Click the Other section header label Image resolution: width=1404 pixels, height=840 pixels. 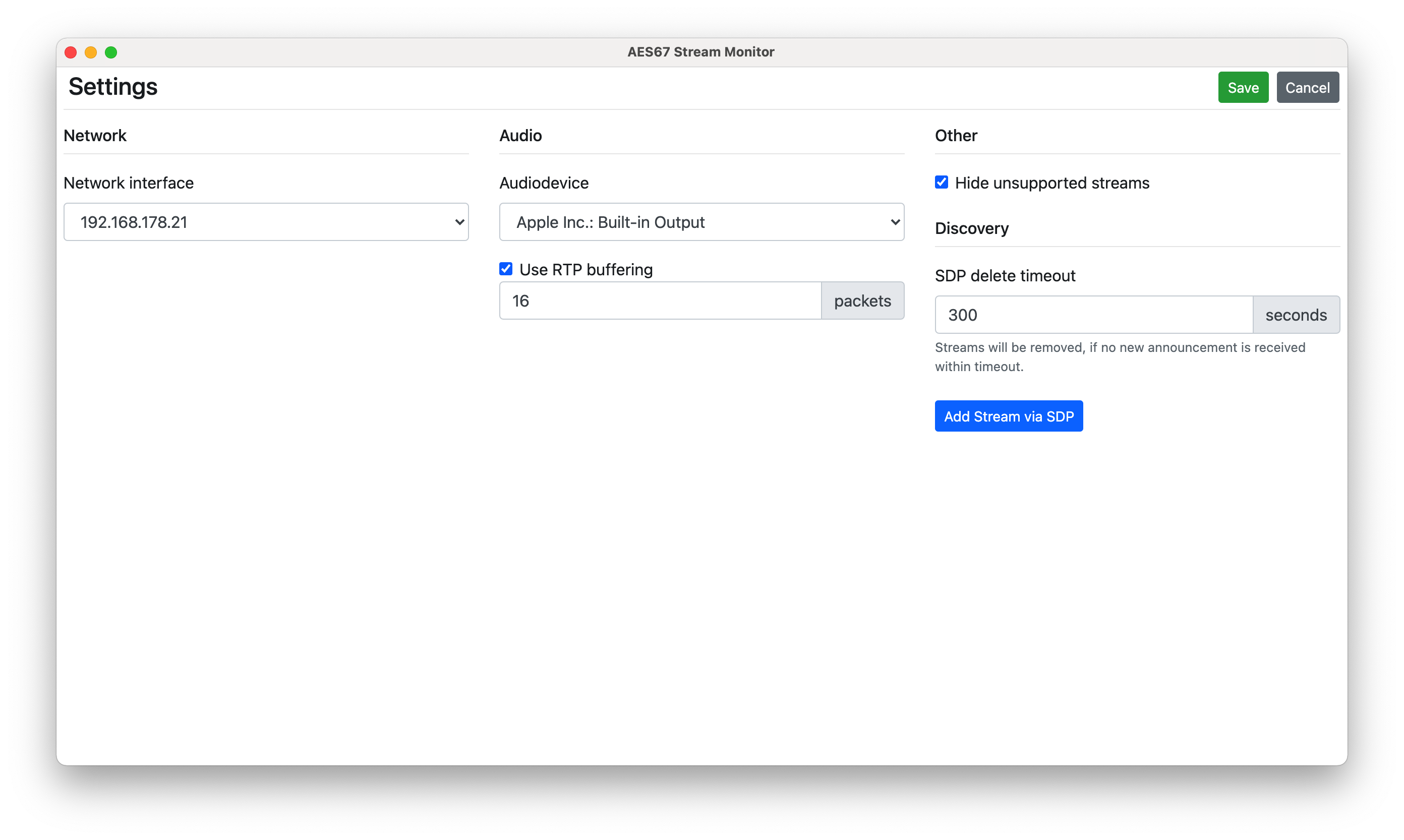[955, 135]
